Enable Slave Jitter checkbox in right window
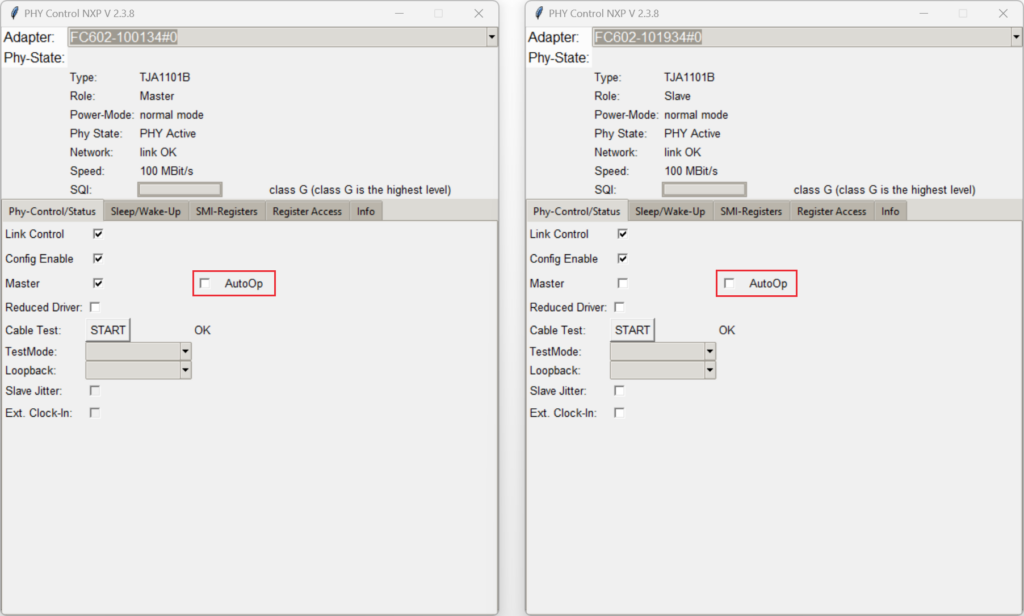The width and height of the screenshot is (1024, 616). (x=619, y=390)
